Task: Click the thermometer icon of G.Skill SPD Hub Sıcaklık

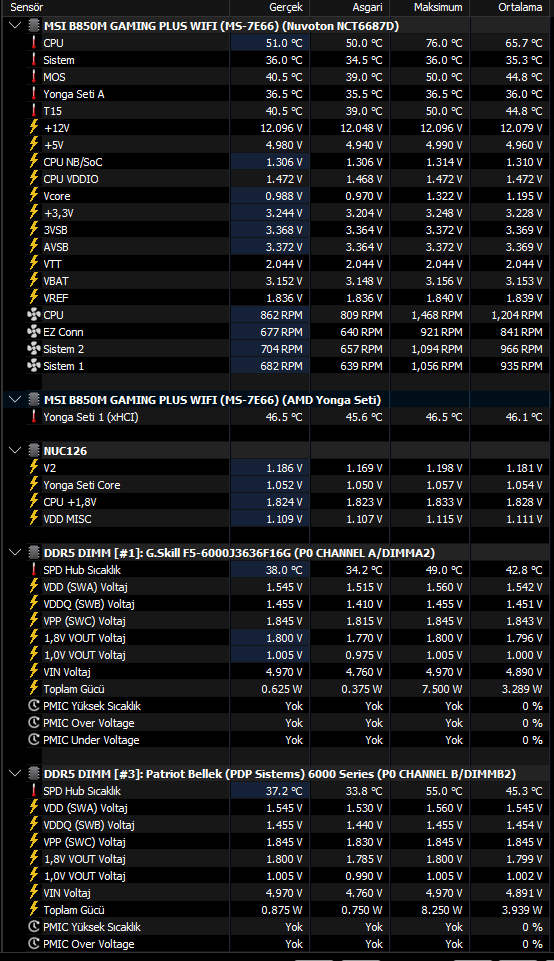Action: (34, 569)
